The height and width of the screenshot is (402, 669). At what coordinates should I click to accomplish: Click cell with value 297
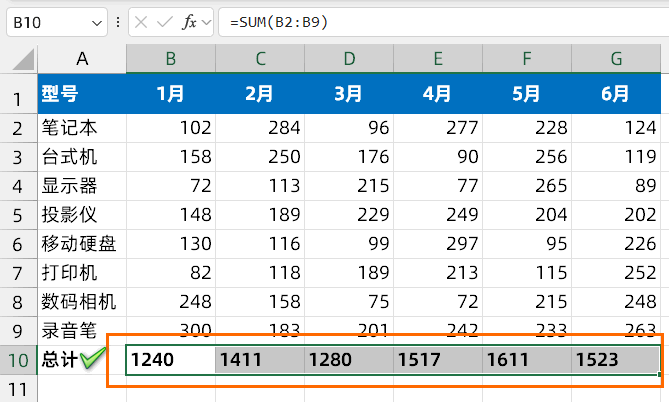(x=438, y=244)
